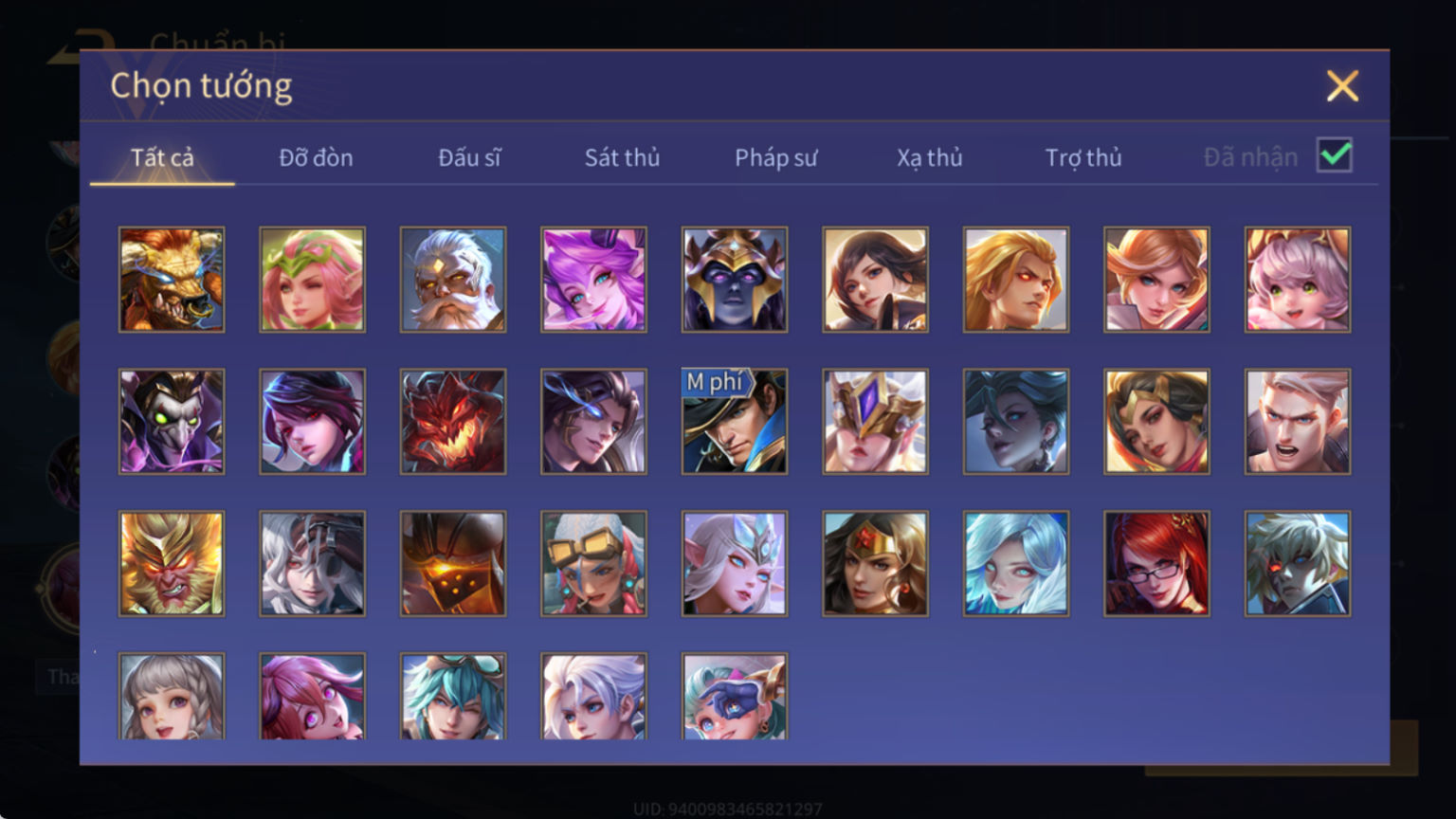Pick the white-bearded old man hero
The height and width of the screenshot is (819, 1456).
(x=453, y=280)
